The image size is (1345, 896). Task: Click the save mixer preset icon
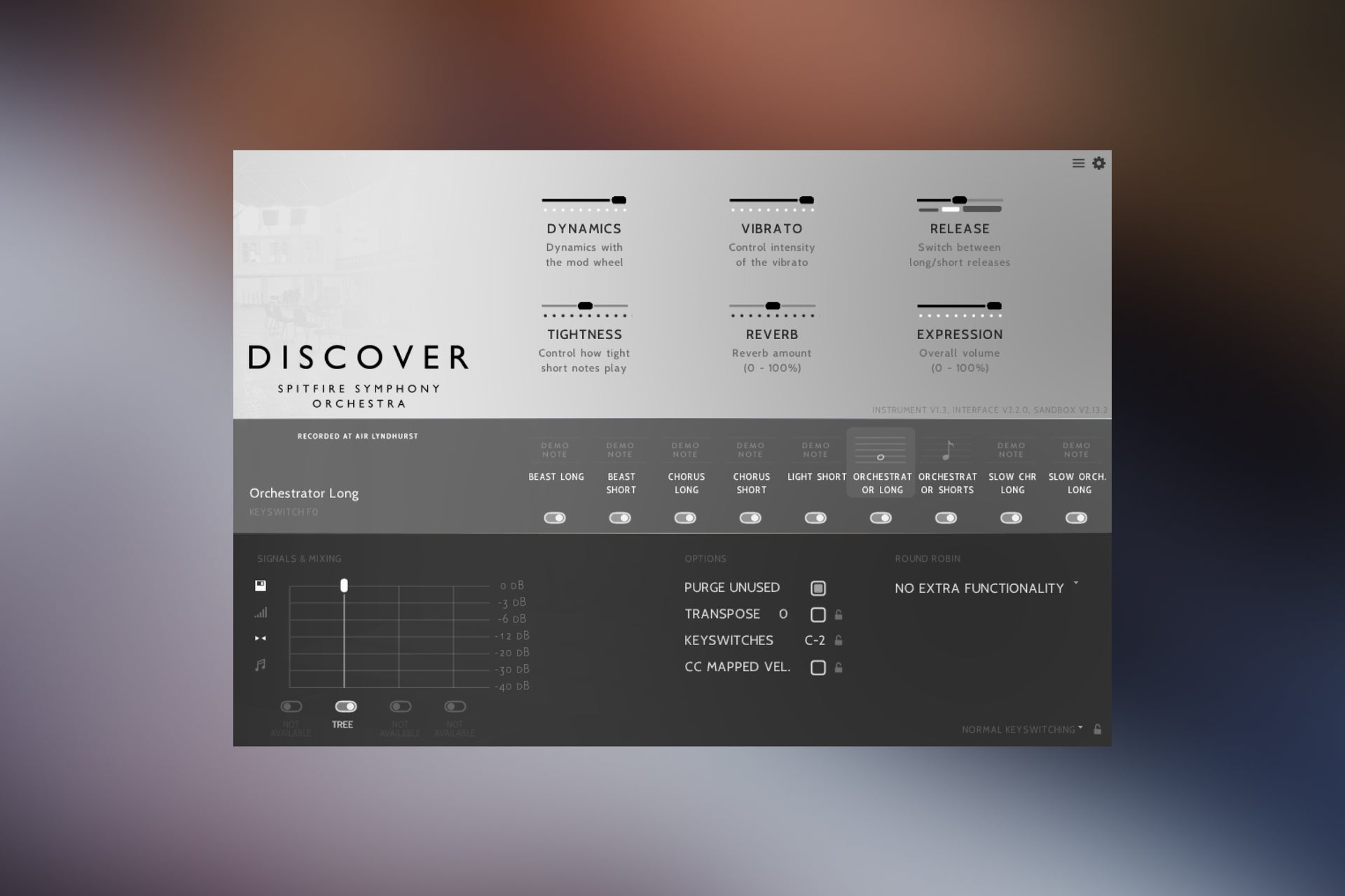tap(261, 586)
